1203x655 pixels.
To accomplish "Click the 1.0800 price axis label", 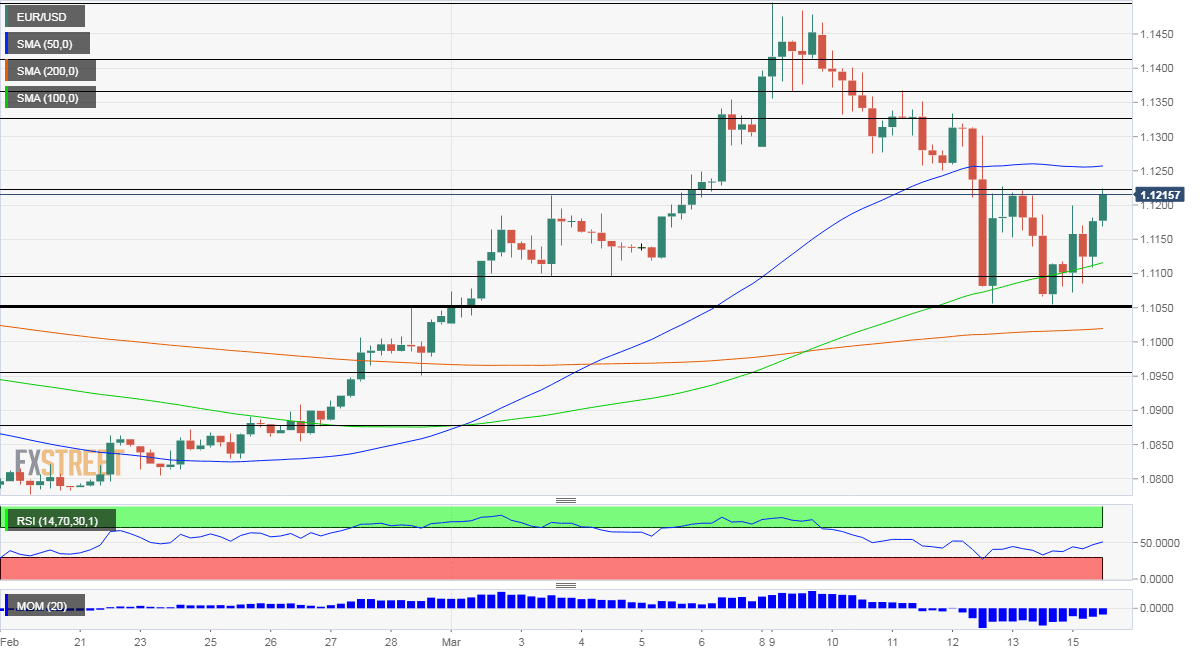I will pyautogui.click(x=1156, y=479).
